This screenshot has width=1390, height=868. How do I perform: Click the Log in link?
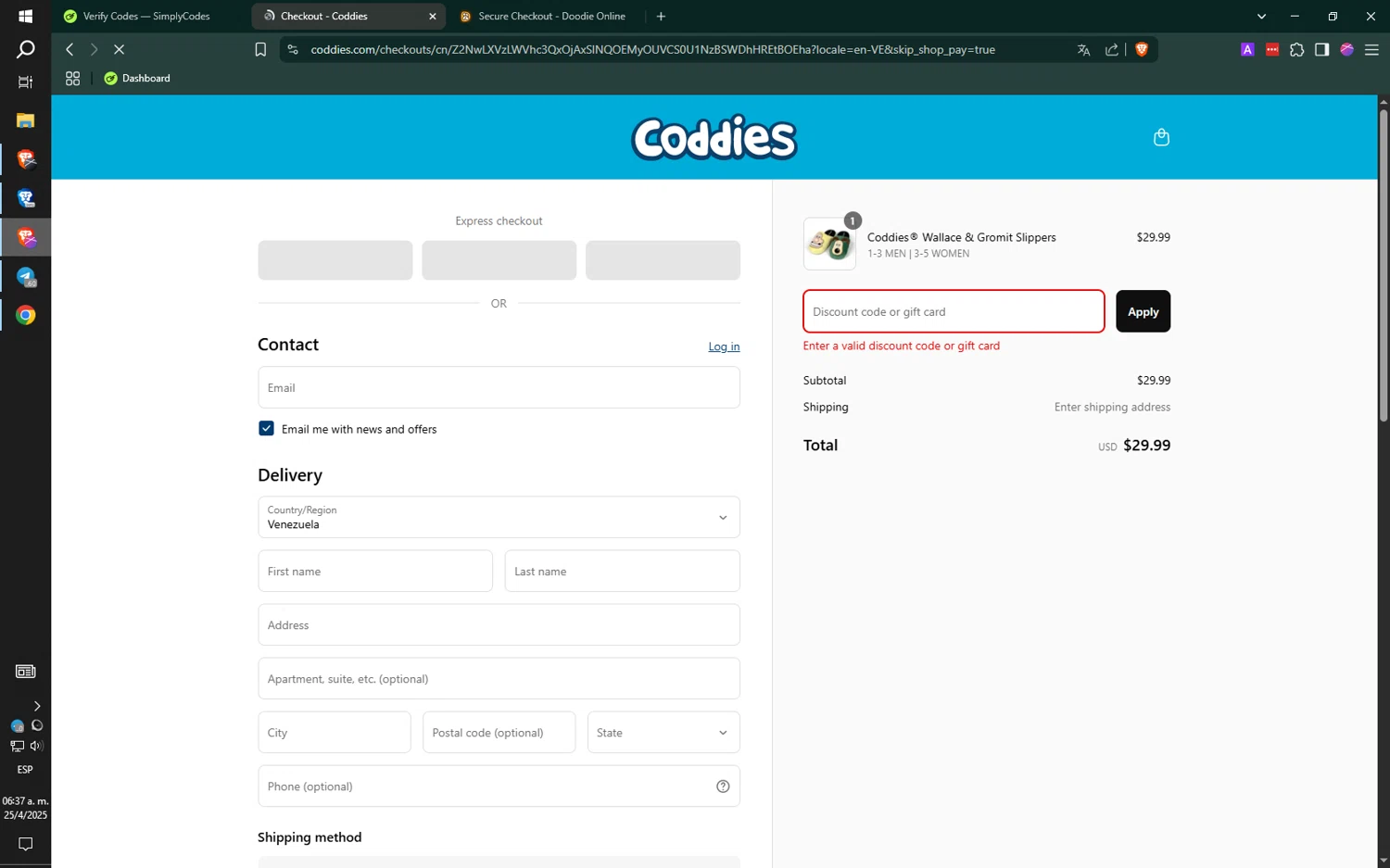click(724, 346)
